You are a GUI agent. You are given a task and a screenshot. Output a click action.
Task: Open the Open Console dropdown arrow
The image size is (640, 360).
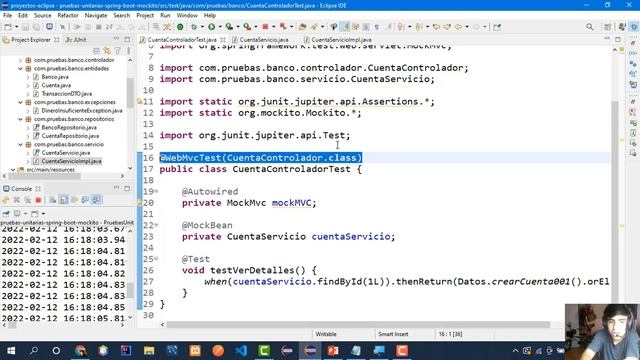(x=43, y=213)
